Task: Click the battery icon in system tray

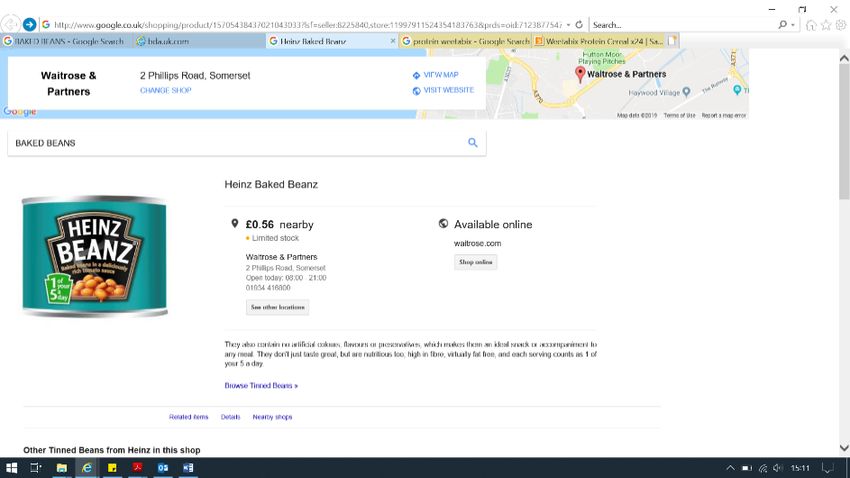Action: (746, 468)
